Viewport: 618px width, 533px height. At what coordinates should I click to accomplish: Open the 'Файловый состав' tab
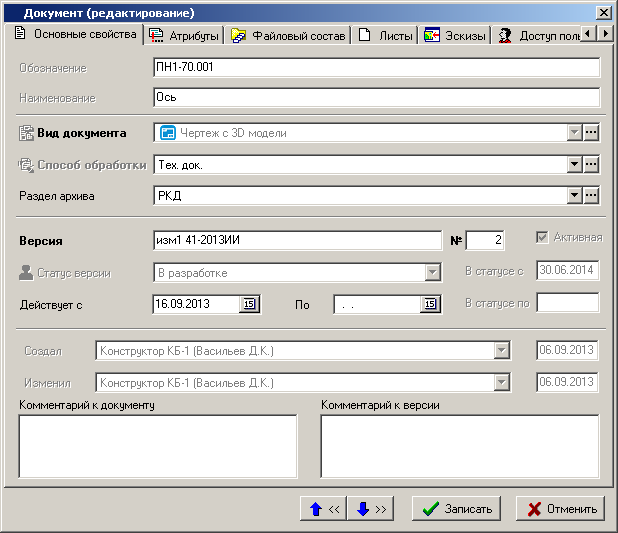288,36
